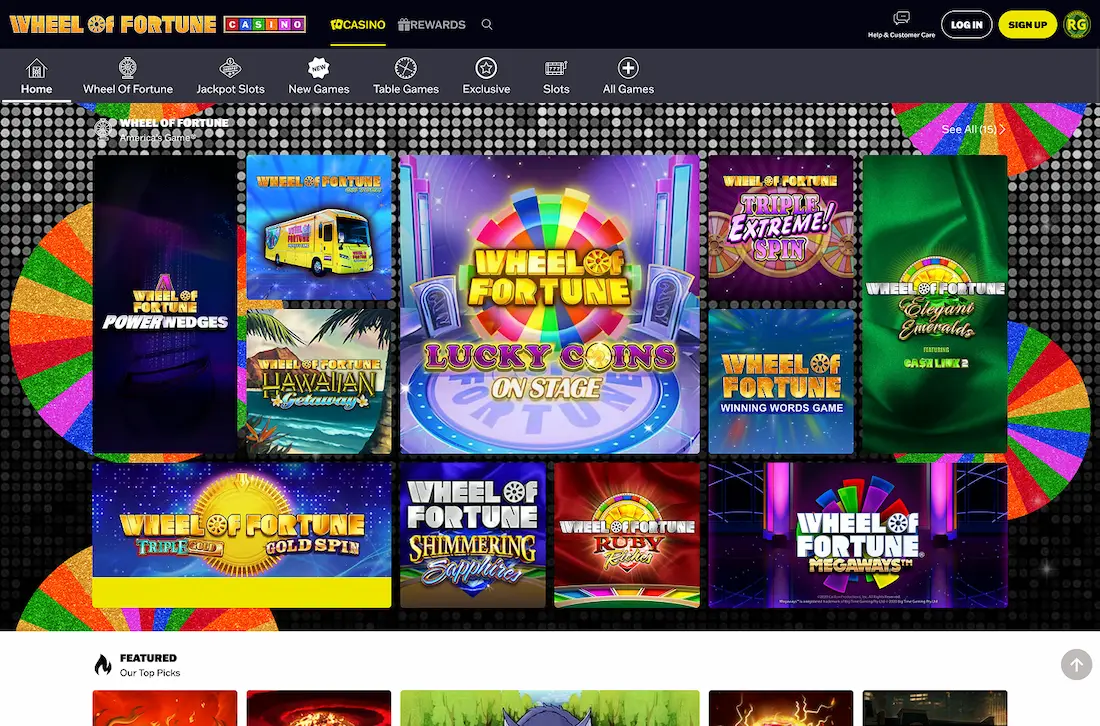
Task: Click the yellow Sign Up button
Action: pyautogui.click(x=1028, y=24)
